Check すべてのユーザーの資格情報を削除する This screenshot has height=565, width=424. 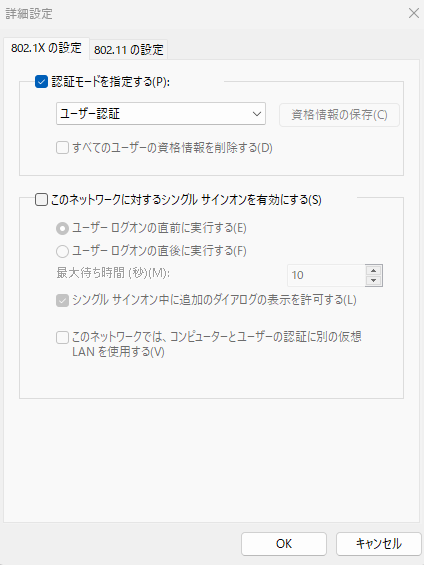point(62,148)
